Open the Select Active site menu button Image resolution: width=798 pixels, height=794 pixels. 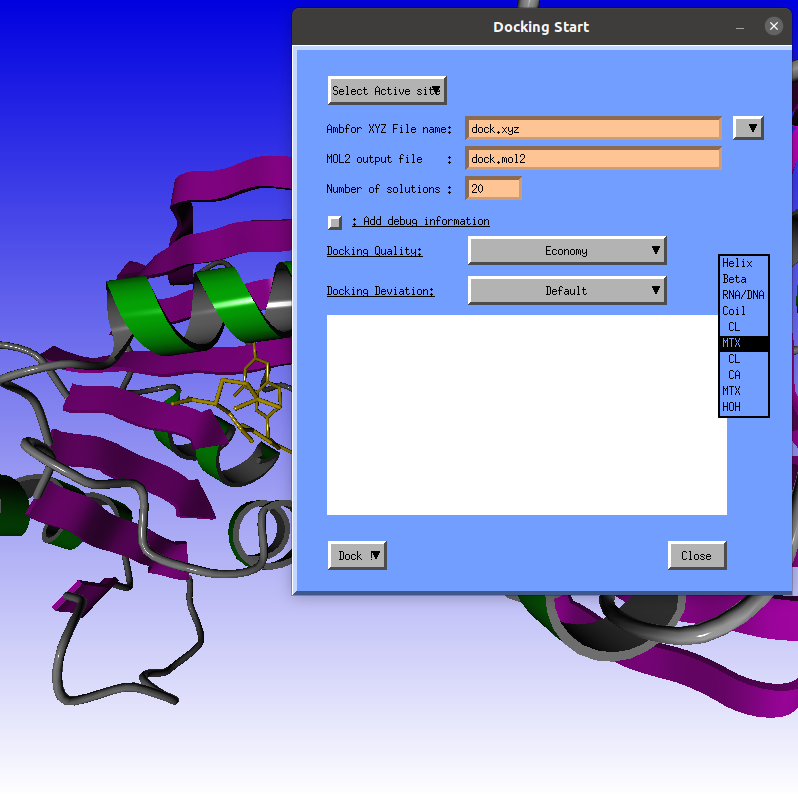coord(386,91)
